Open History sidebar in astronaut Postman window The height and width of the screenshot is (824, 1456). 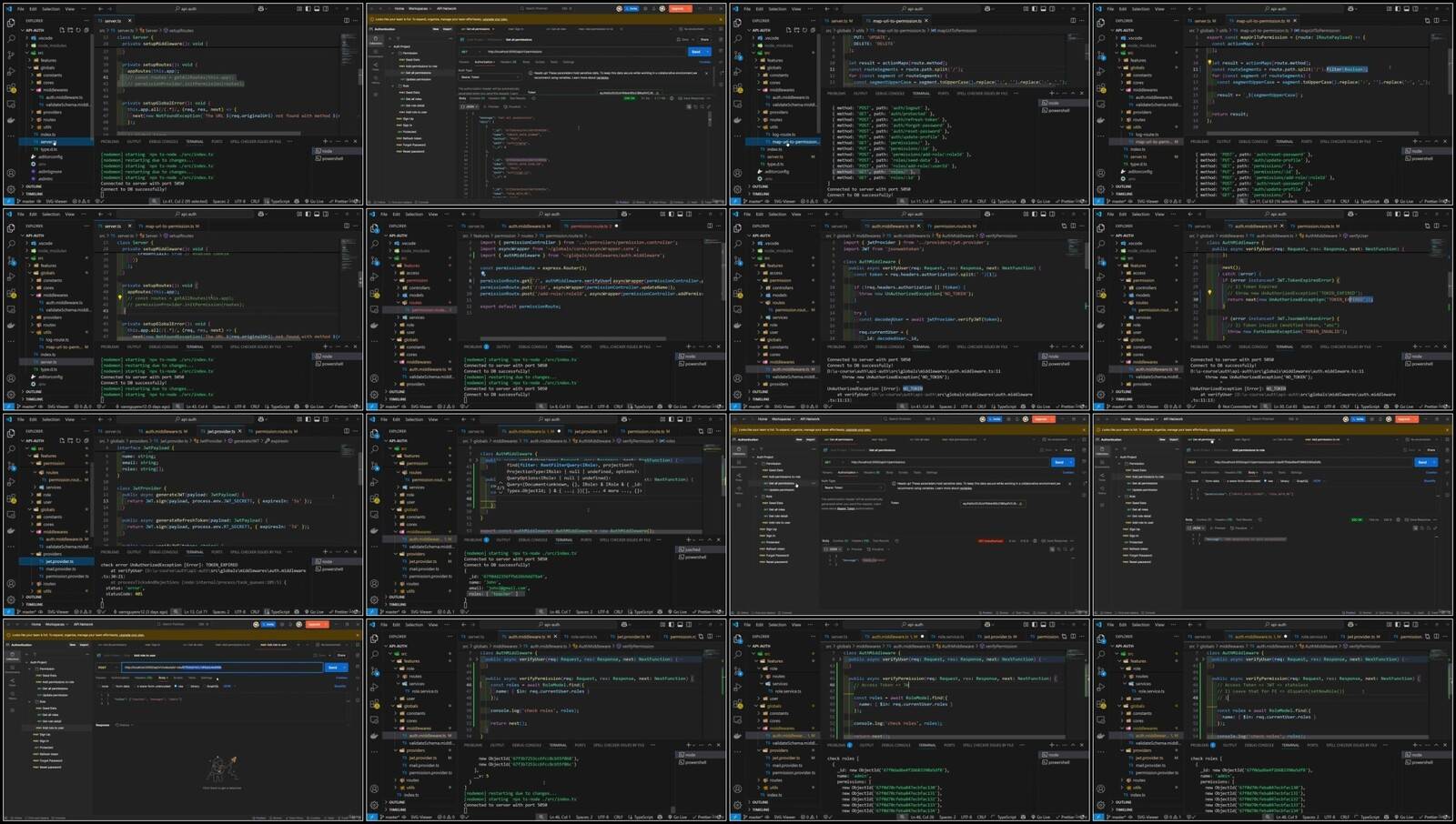[x=13, y=698]
